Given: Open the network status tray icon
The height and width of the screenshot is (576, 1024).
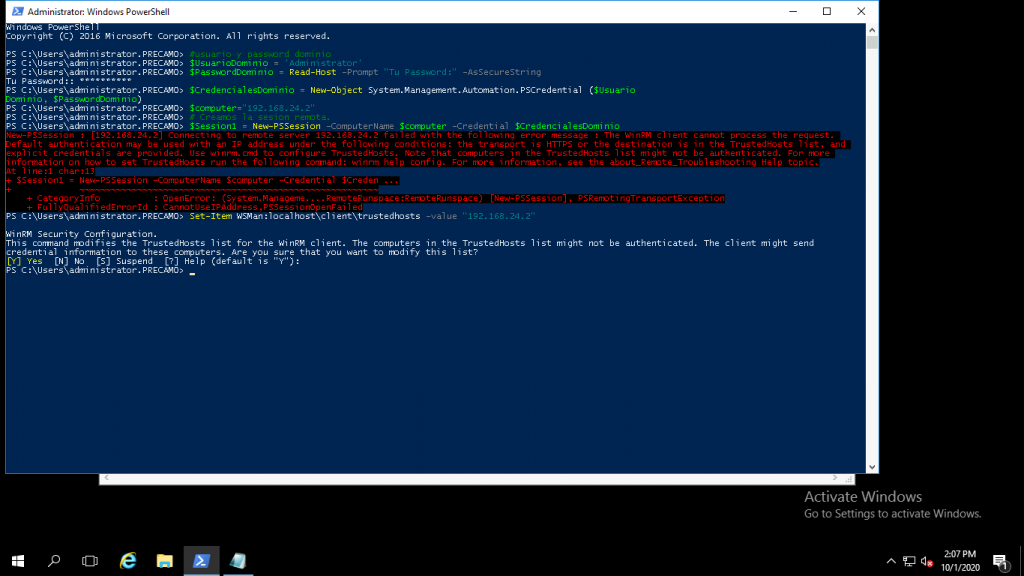Looking at the screenshot, I should [x=909, y=561].
